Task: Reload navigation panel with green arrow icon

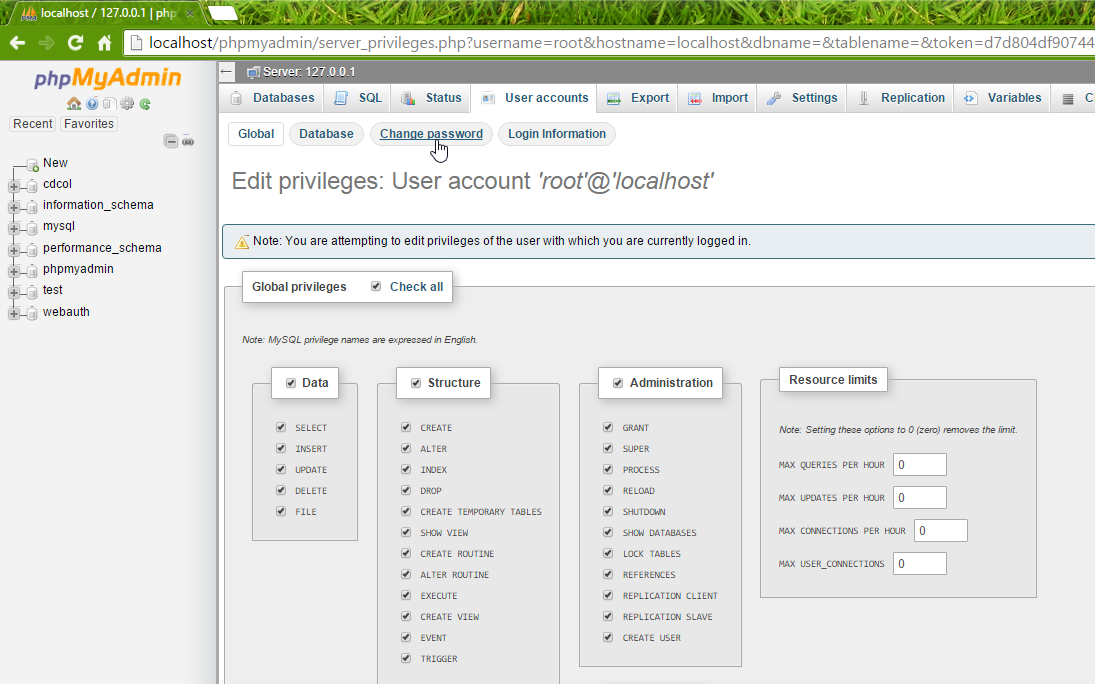Action: (145, 103)
